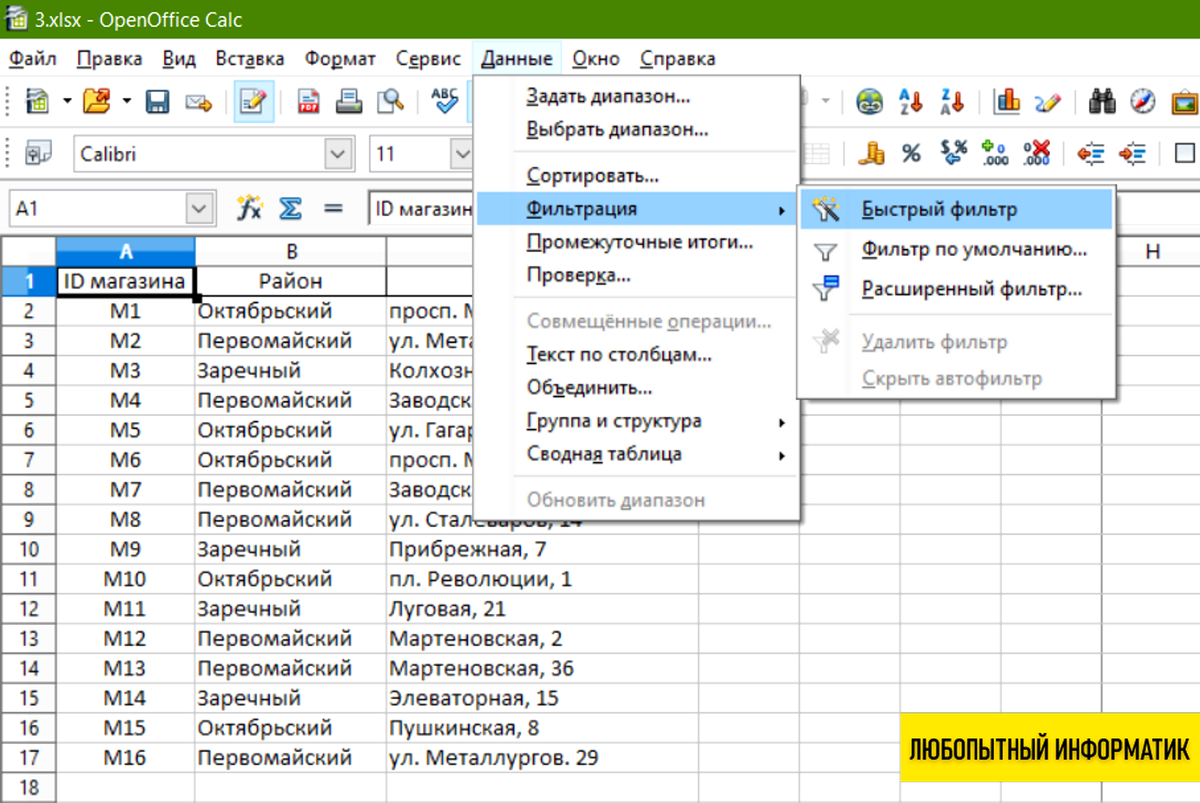Click cell containing M12

pos(126,638)
